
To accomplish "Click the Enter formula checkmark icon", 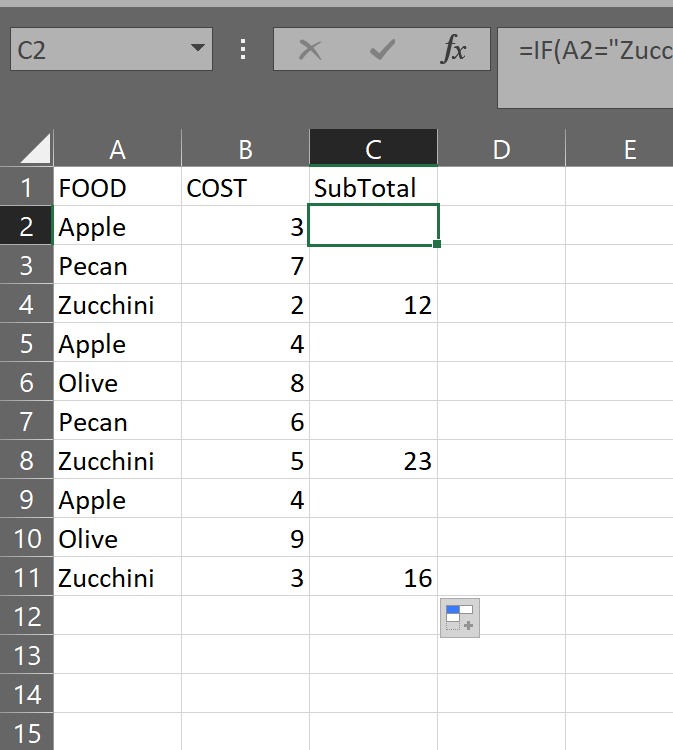I will (382, 50).
